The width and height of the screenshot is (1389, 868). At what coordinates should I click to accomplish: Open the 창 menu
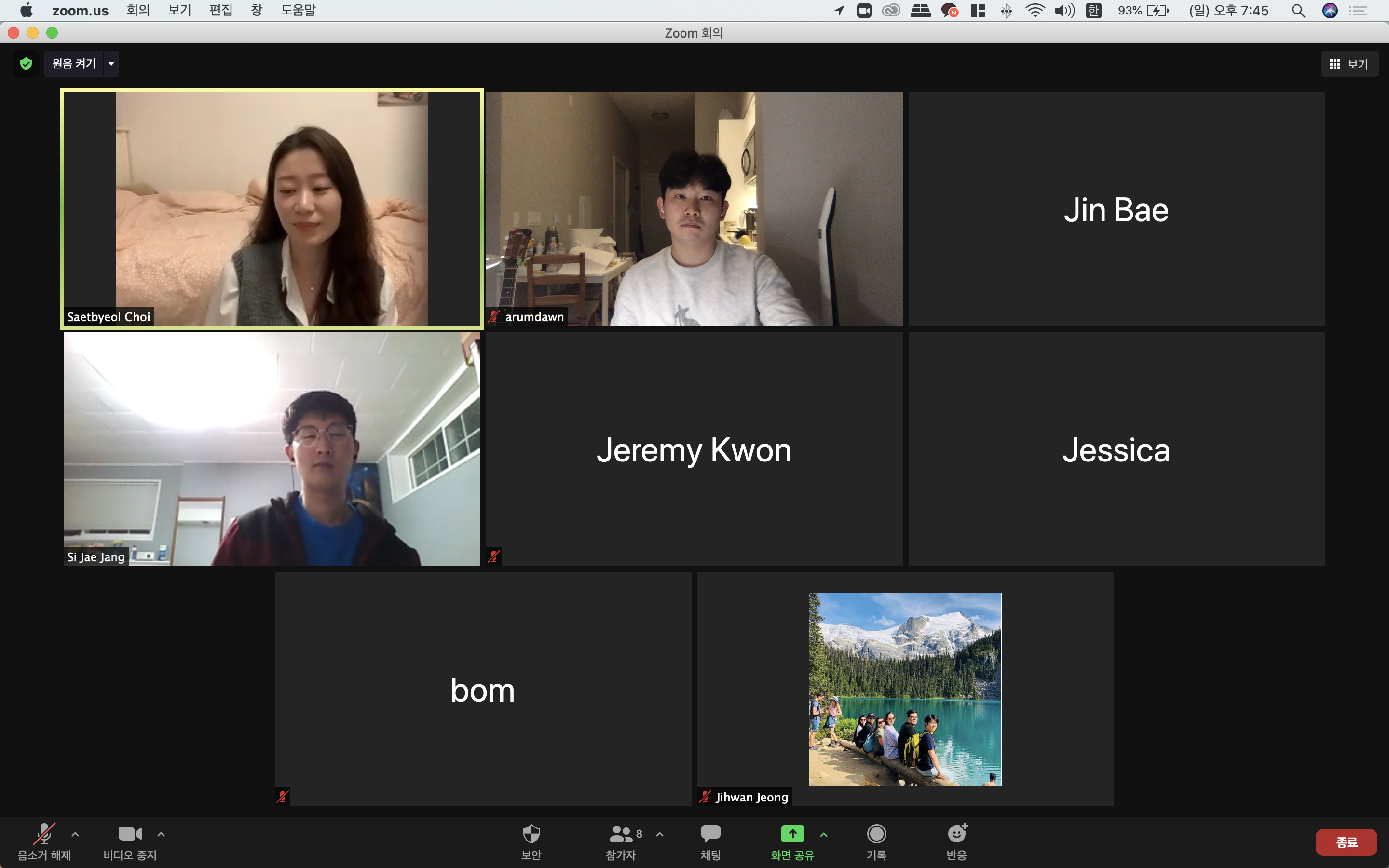pyautogui.click(x=257, y=10)
